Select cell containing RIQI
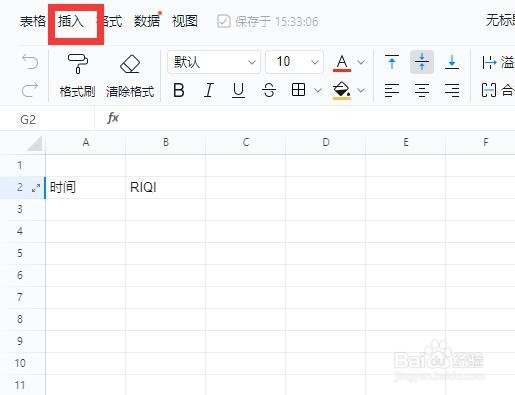The width and height of the screenshot is (515, 395). click(166, 187)
